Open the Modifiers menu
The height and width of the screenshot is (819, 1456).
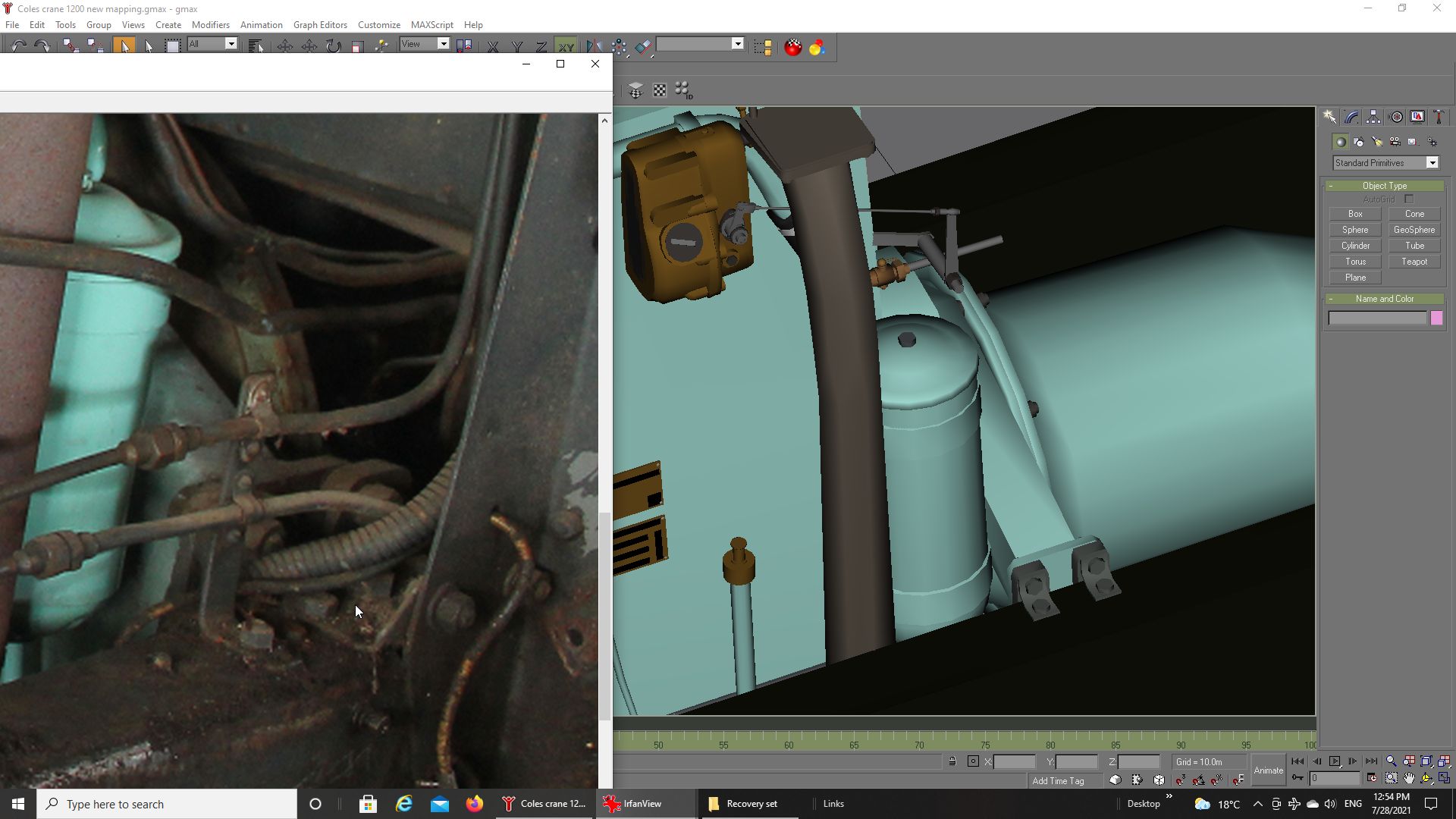point(210,24)
